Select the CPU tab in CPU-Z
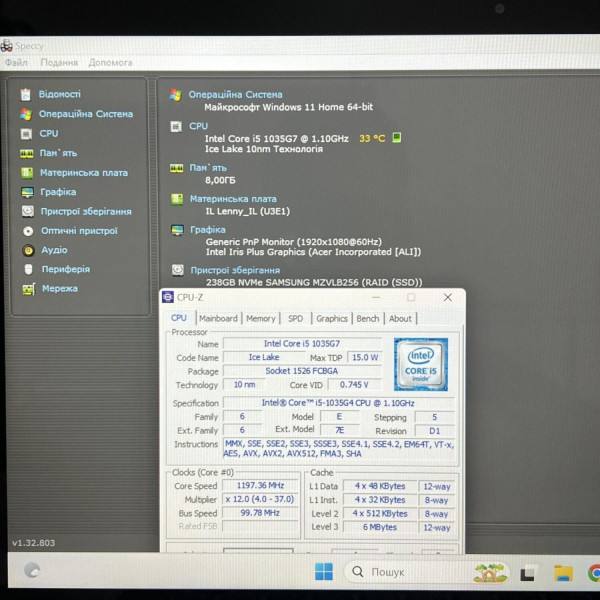600x600 pixels. point(179,318)
